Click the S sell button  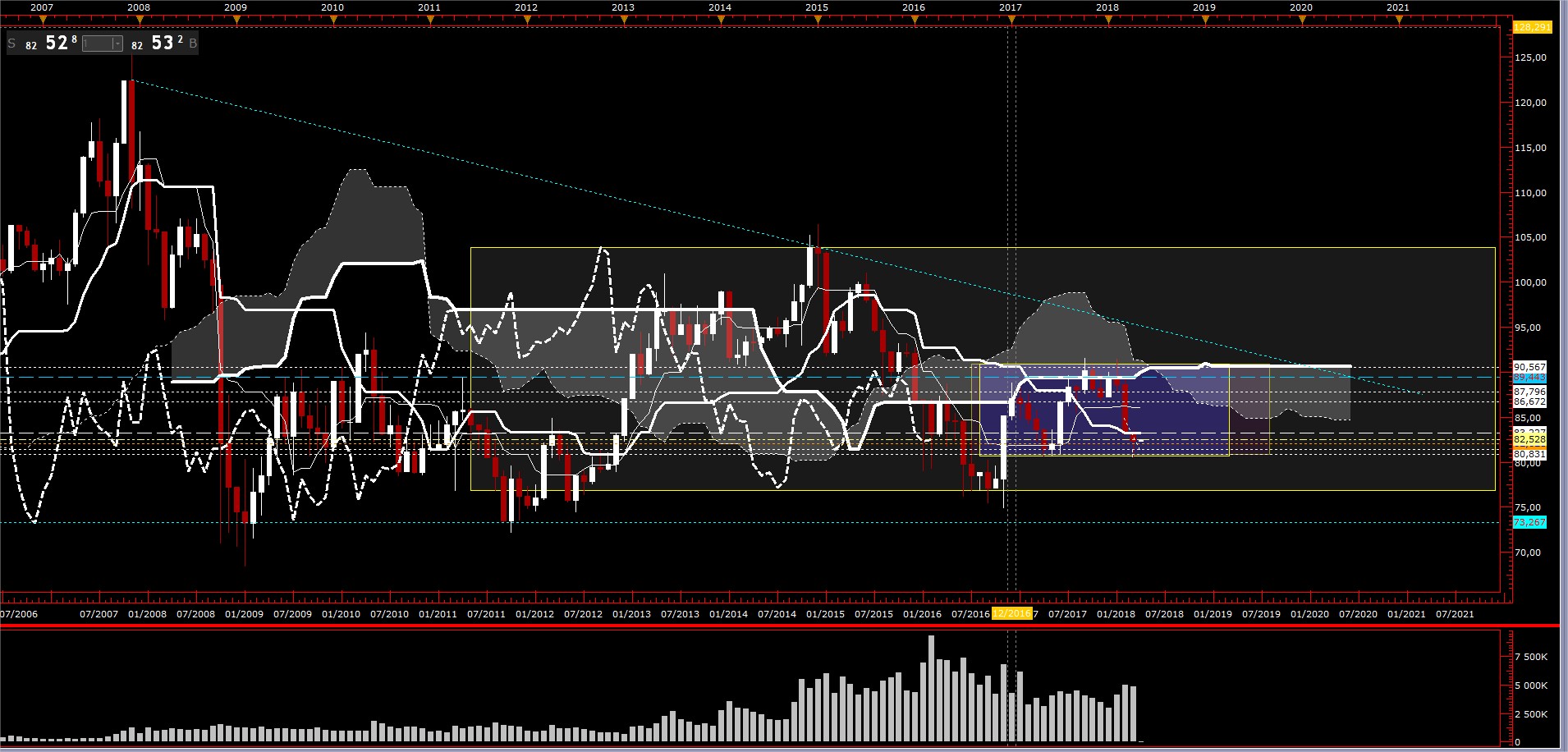pyautogui.click(x=11, y=44)
